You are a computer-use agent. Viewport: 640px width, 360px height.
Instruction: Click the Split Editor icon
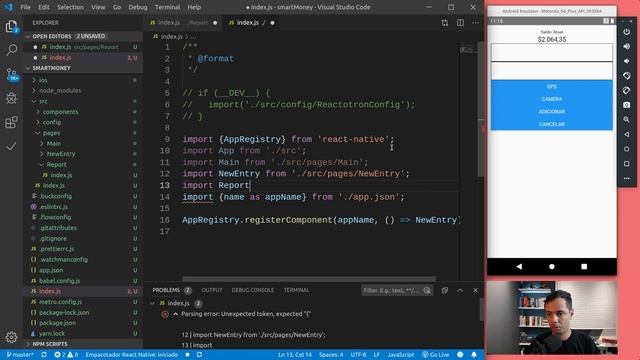460,23
